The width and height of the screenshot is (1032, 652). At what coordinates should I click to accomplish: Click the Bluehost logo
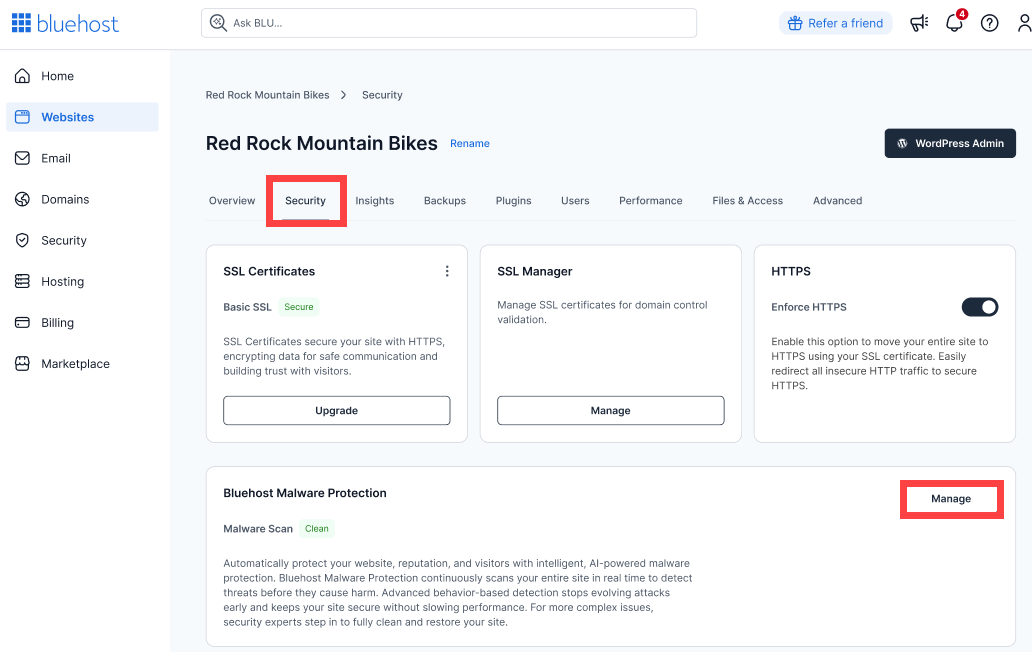tap(64, 22)
